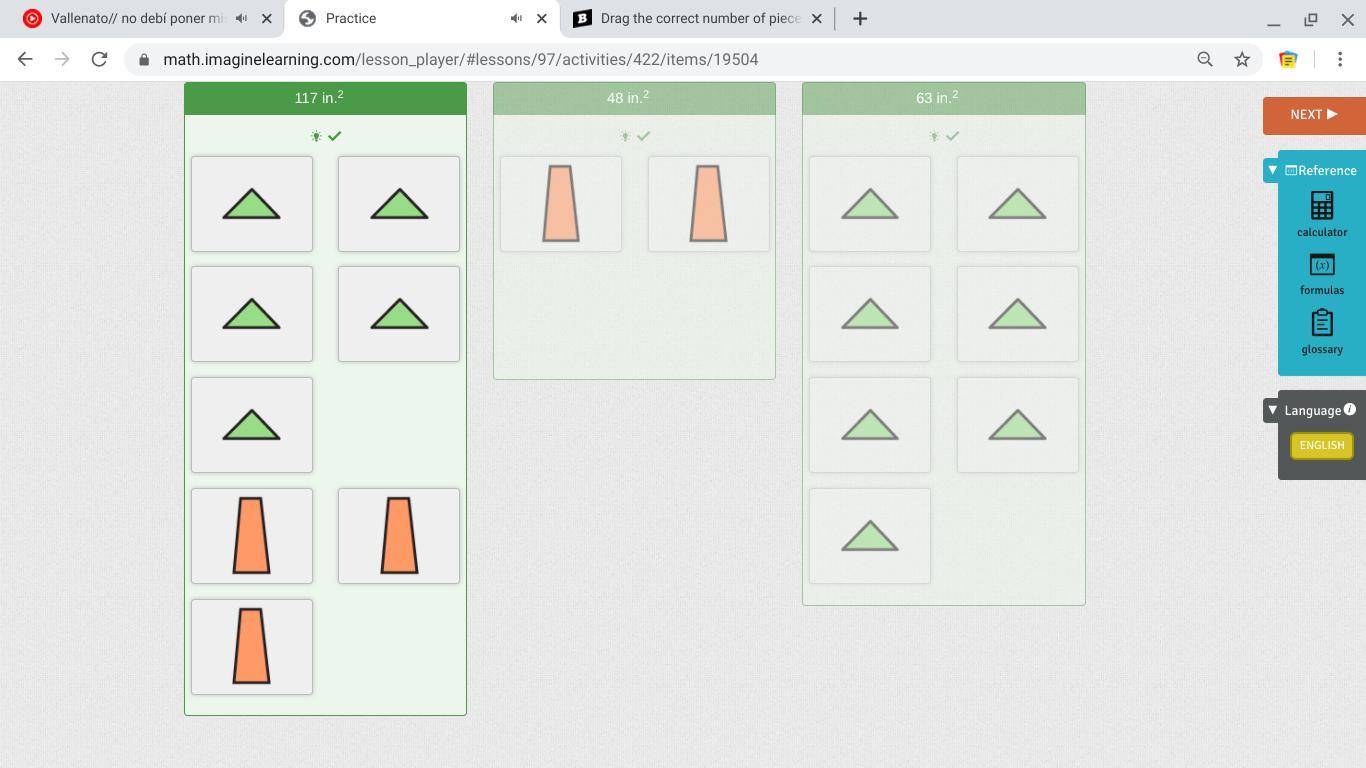Click the Language info icon
Viewport: 1366px width, 768px height.
[1349, 409]
